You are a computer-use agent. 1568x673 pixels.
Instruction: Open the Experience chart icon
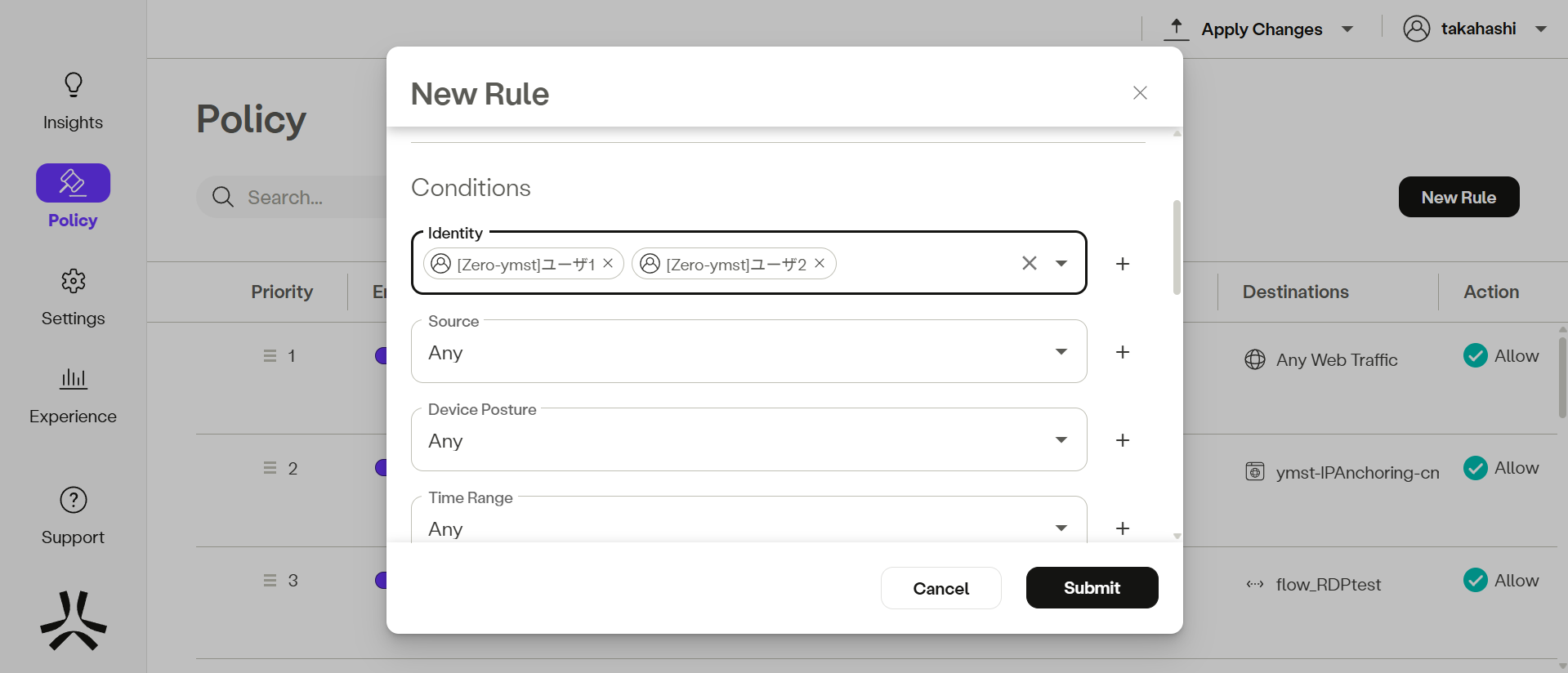(74, 379)
